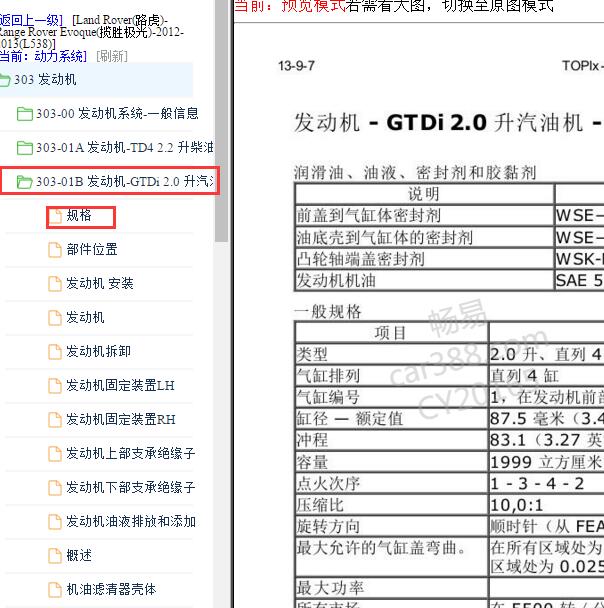Click the 发动机下部支承绝缘子 document icon
The image size is (604, 608).
tap(55, 488)
